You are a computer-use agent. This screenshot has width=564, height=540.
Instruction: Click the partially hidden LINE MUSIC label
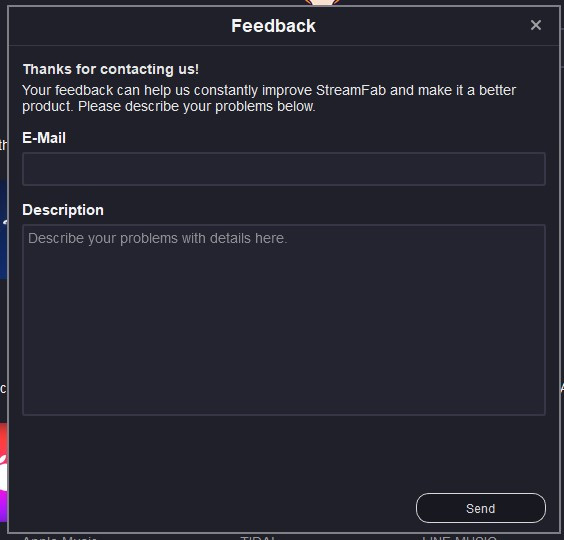(x=459, y=537)
